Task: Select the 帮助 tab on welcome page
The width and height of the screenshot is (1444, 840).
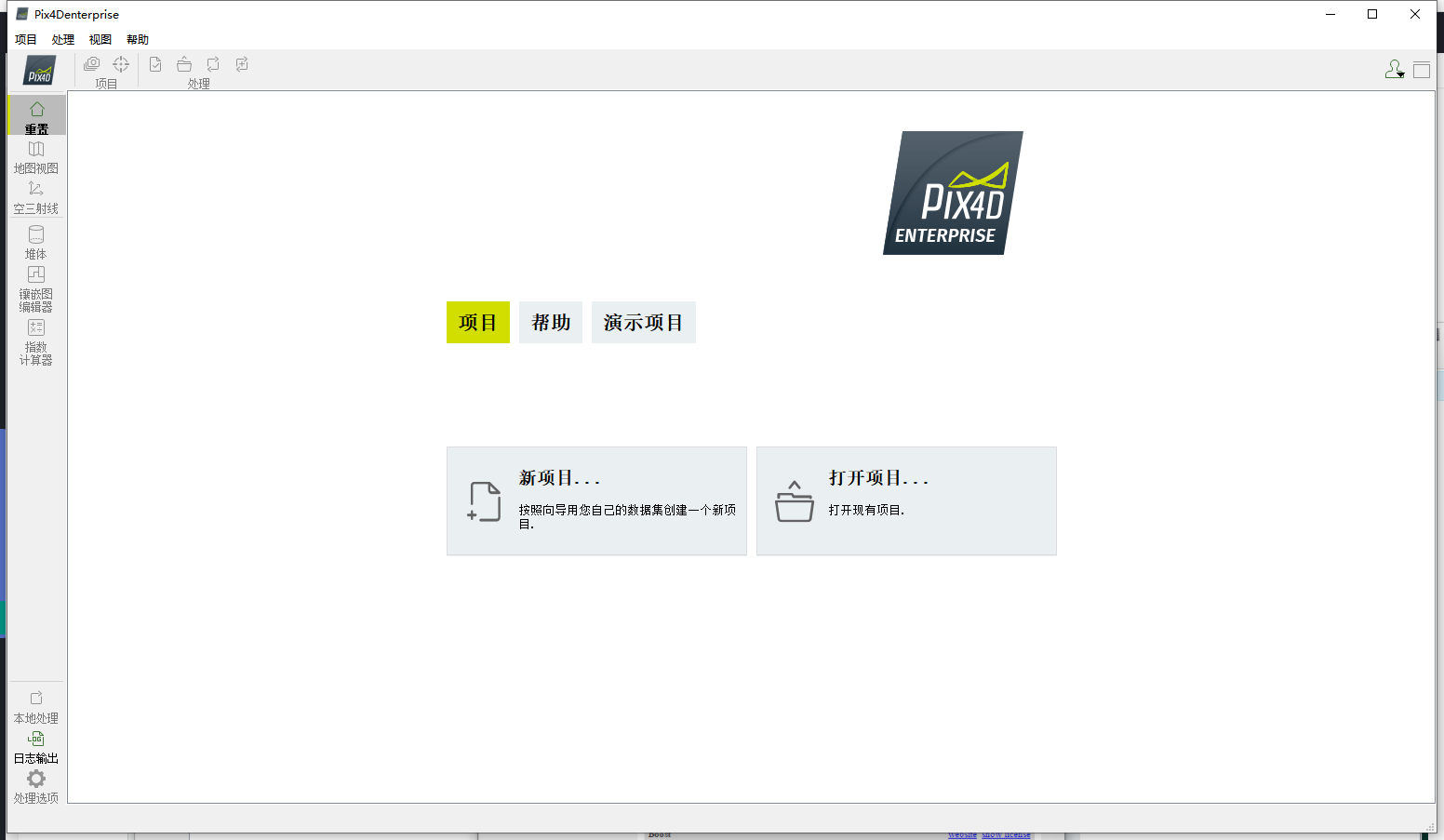Action: click(551, 322)
